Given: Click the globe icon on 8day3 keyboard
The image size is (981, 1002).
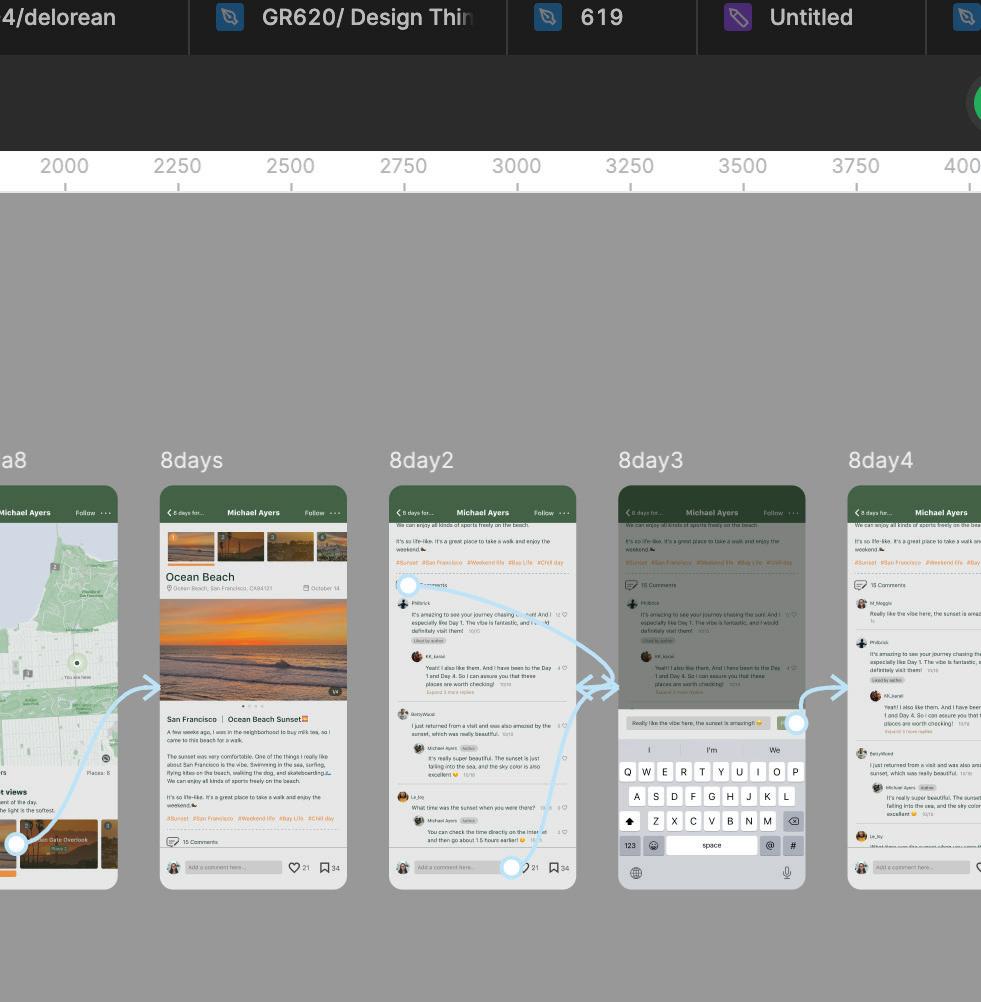Looking at the screenshot, I should [x=636, y=873].
